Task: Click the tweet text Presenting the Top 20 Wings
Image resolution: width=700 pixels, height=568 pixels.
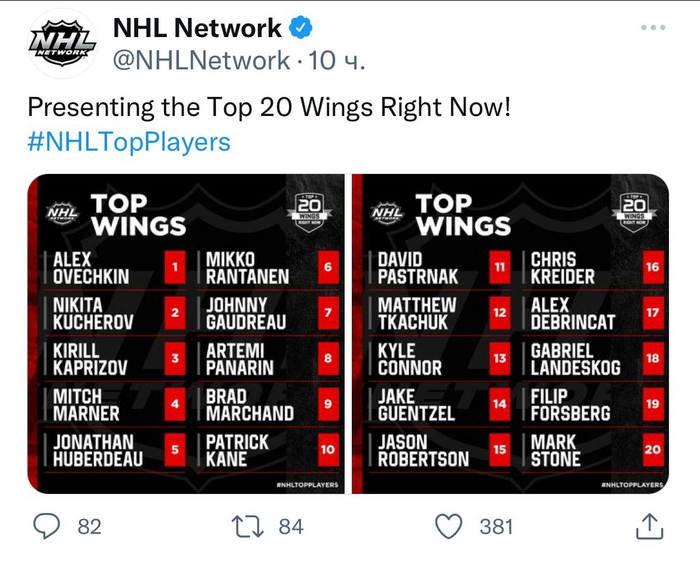Action: (x=269, y=107)
